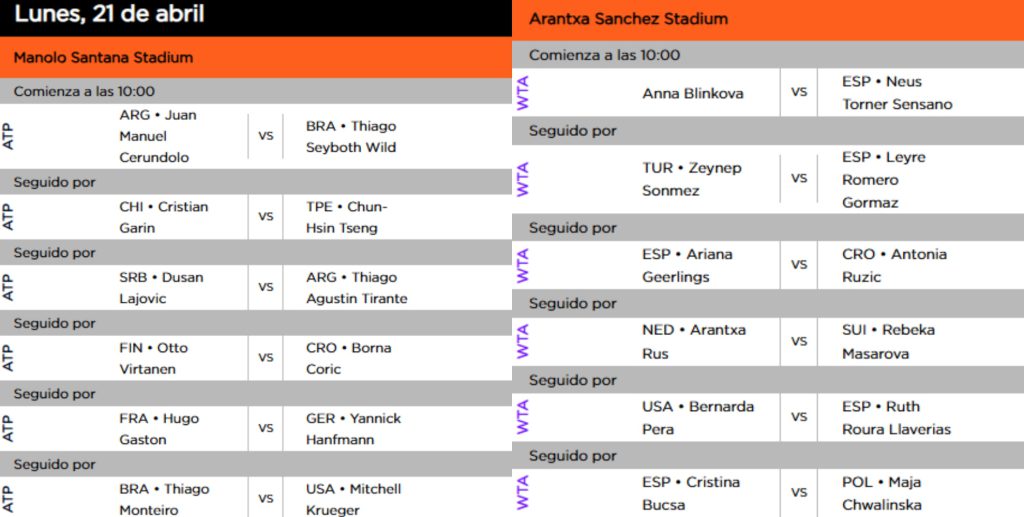Image resolution: width=1024 pixels, height=517 pixels.
Task: Open player Antonia Ruzic
Action: pyautogui.click(x=894, y=265)
